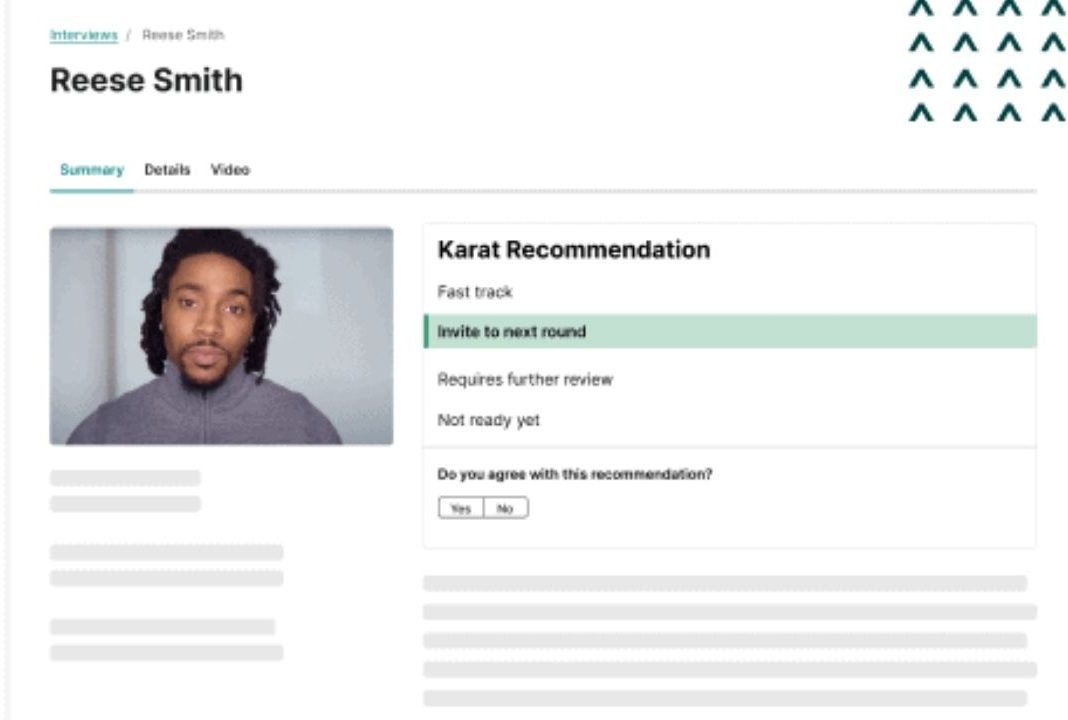
Task: Choose the Not ready yet option
Action: point(488,420)
